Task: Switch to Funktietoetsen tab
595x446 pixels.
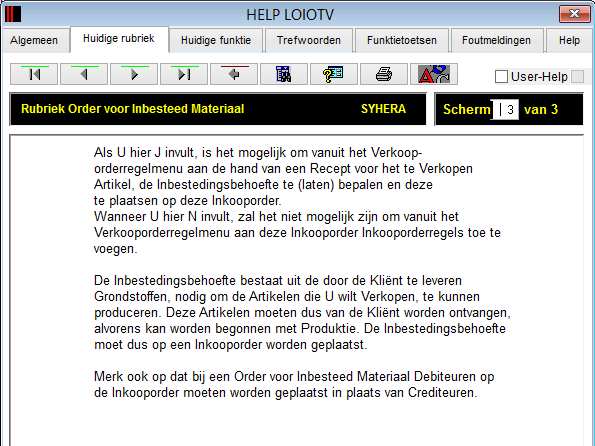Action: 402,40
